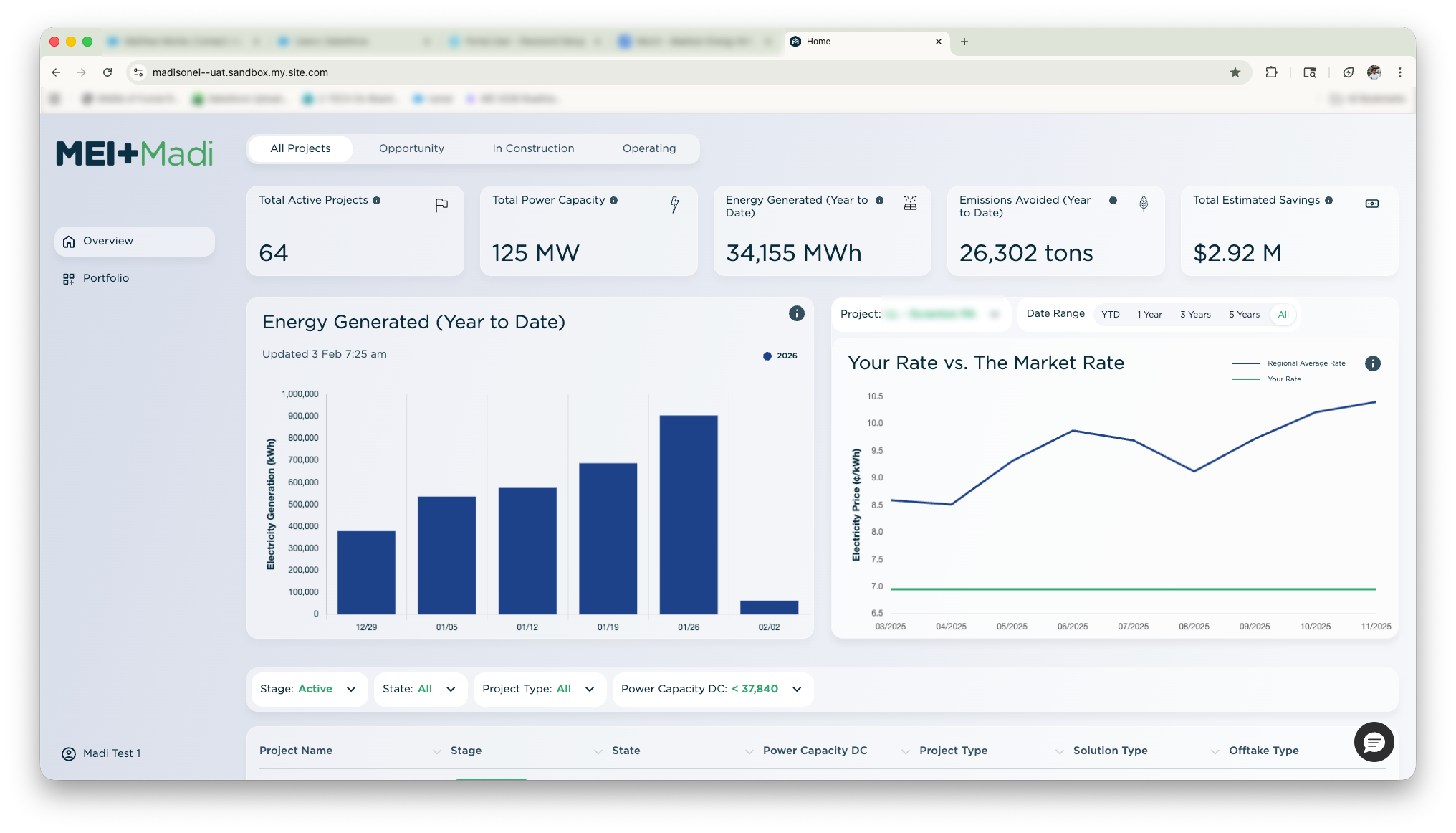
Task: Click info icon on Market Rate chart
Action: (1372, 363)
